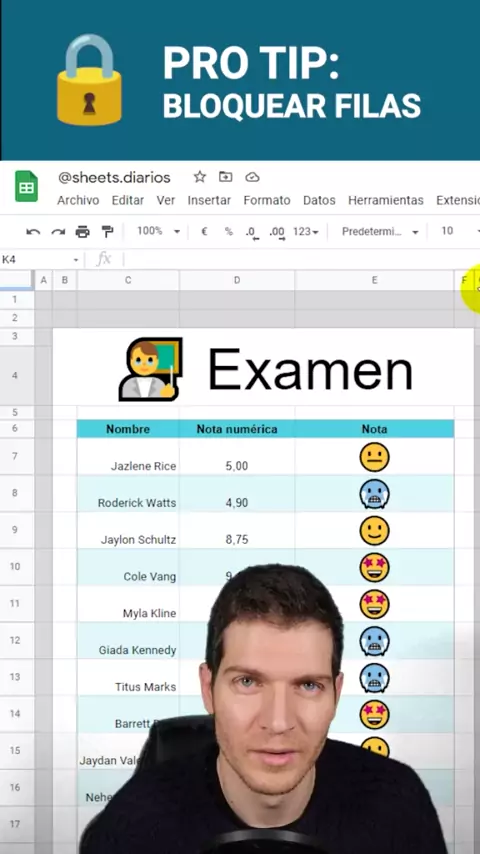Format as currency with euro icon
The height and width of the screenshot is (854, 480).
click(204, 231)
